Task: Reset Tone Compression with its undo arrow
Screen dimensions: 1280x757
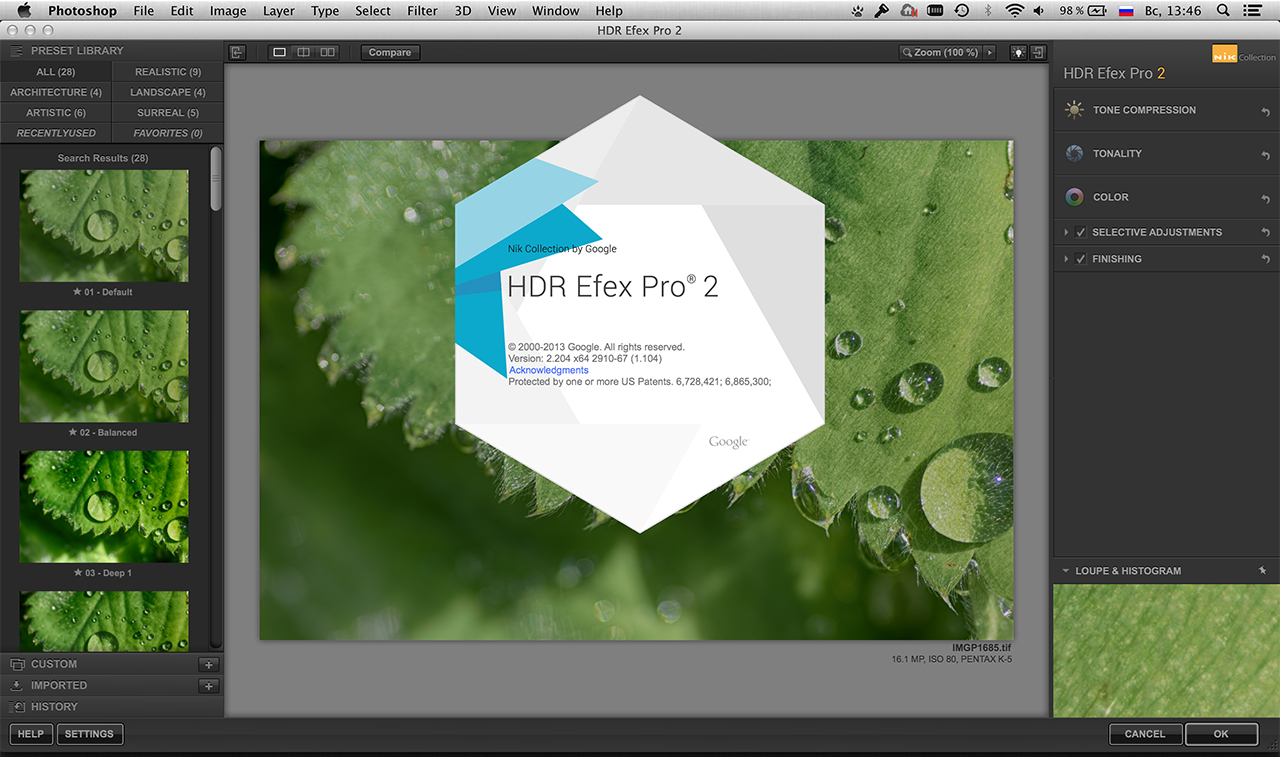Action: coord(1265,112)
